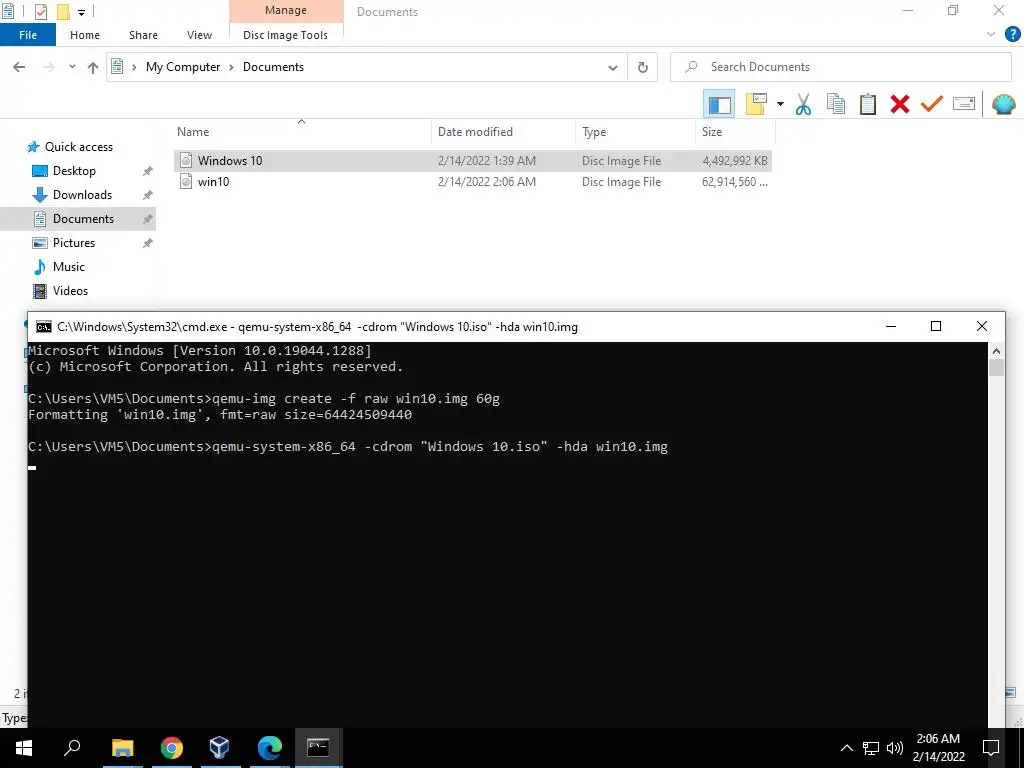The height and width of the screenshot is (768, 1024).
Task: Click the Email envelope toolbar icon
Action: coord(964,104)
